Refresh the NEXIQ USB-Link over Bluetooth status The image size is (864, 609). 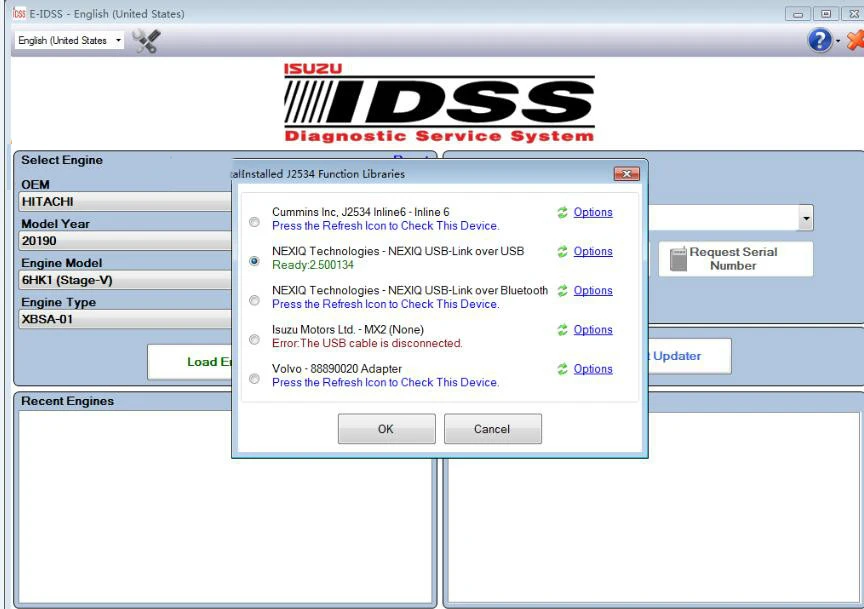coord(562,290)
